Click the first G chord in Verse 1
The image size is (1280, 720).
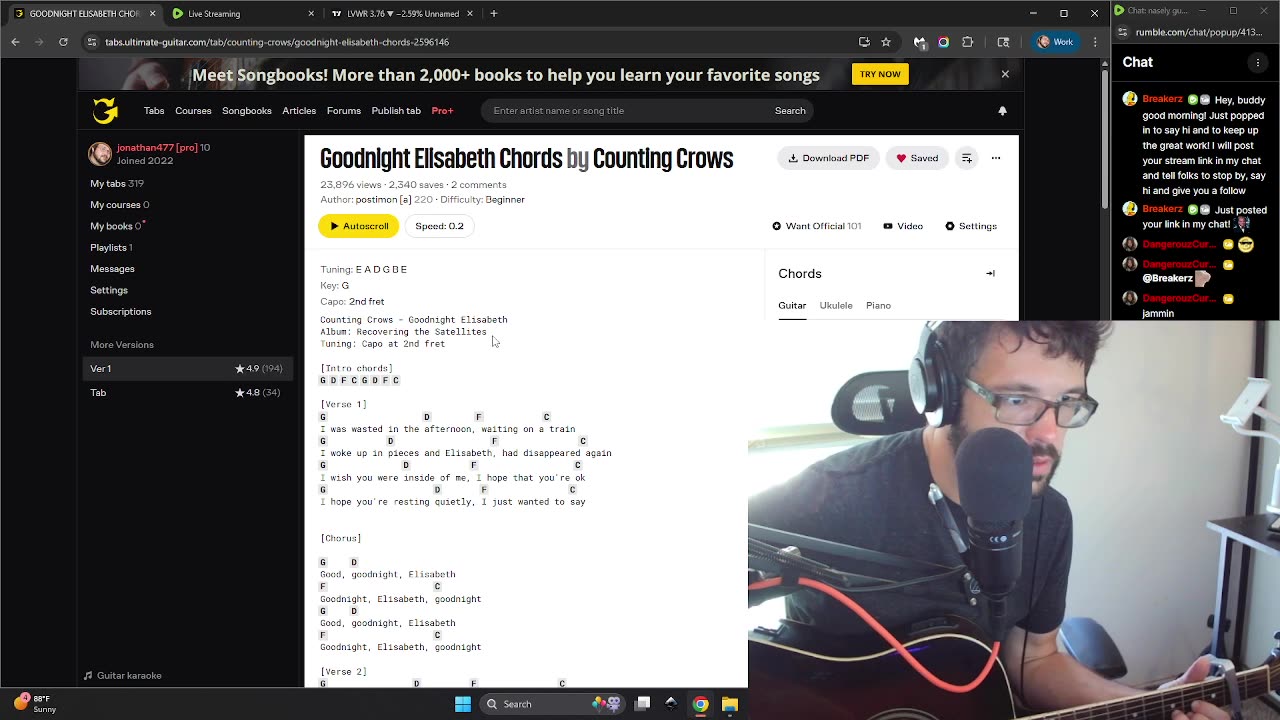click(x=323, y=417)
